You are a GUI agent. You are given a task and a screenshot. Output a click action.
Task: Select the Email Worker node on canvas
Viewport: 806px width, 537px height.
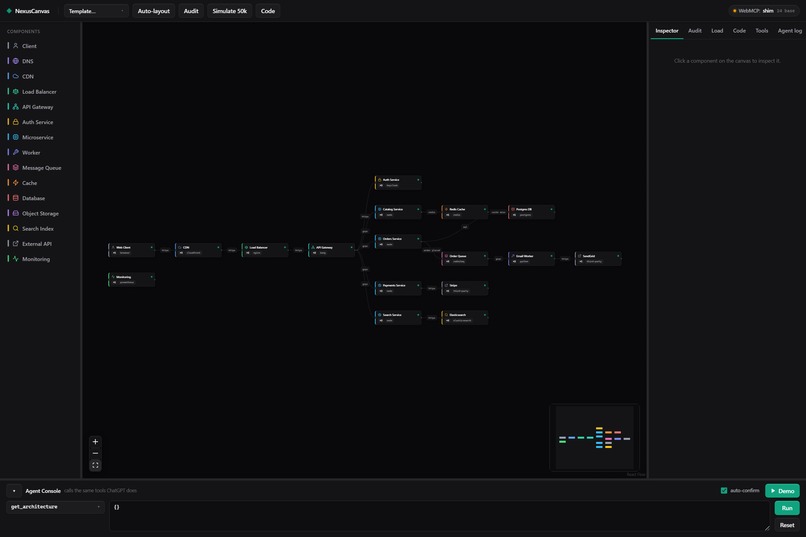point(532,258)
